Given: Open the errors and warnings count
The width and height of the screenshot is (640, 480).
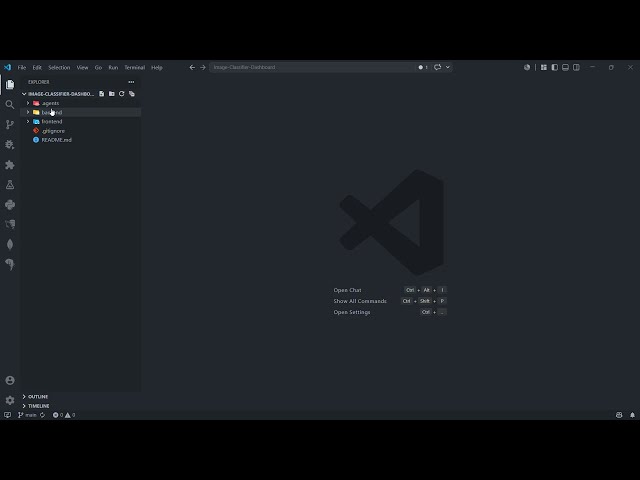Looking at the screenshot, I should [x=64, y=415].
